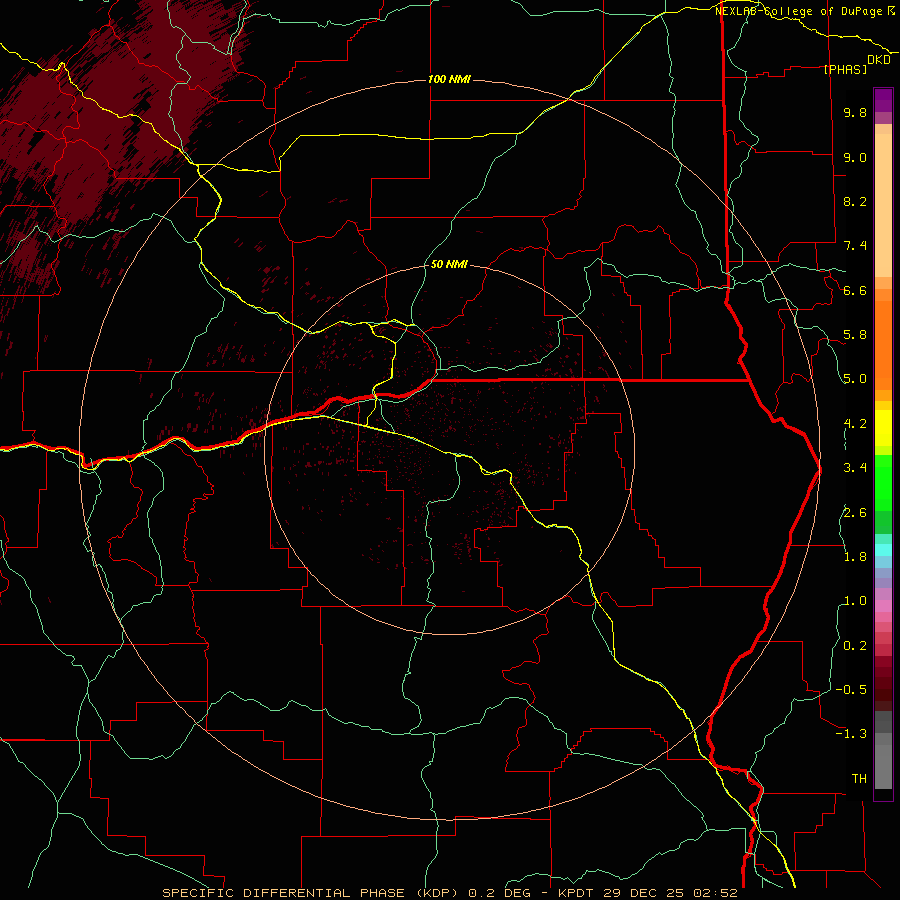Select the "-0.5" scale label
The height and width of the screenshot is (900, 900).
click(851, 690)
